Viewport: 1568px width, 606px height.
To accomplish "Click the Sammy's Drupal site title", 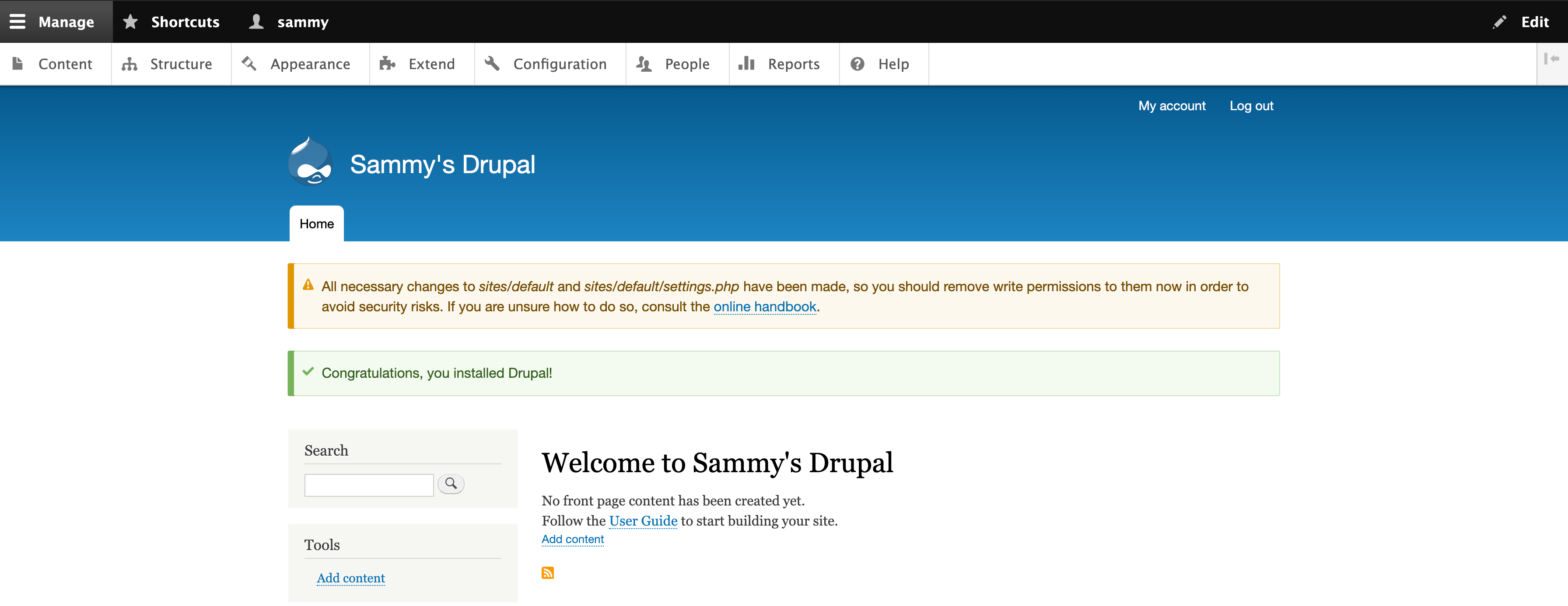I will 442,164.
